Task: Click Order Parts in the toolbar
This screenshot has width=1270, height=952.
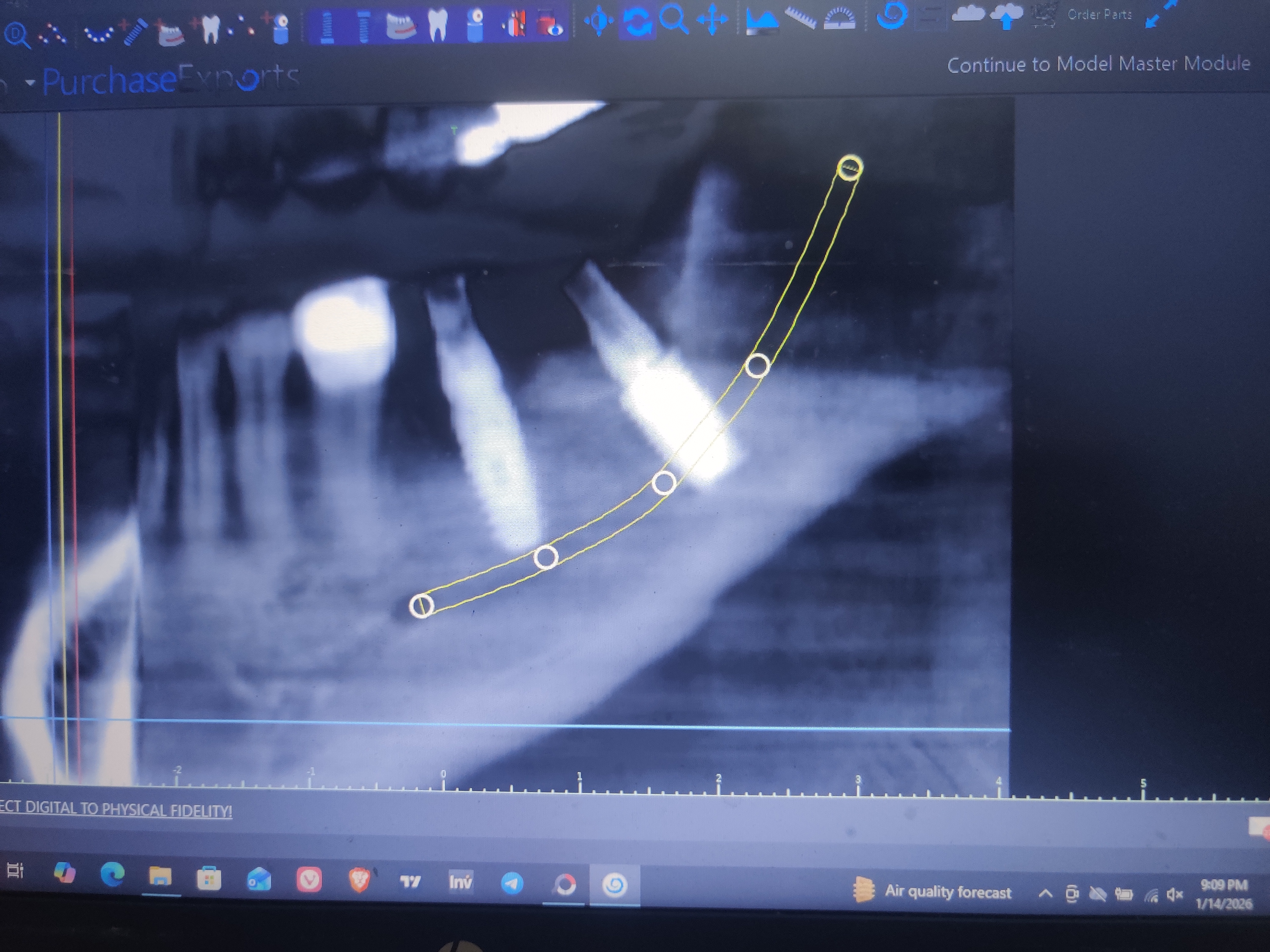Action: click(1100, 14)
